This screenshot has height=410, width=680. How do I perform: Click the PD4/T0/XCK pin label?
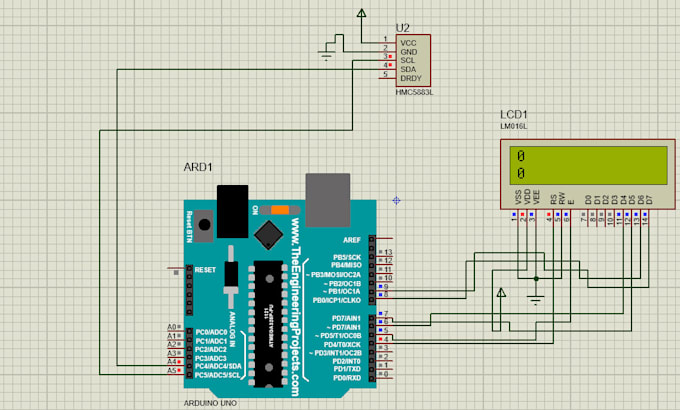coord(342,344)
